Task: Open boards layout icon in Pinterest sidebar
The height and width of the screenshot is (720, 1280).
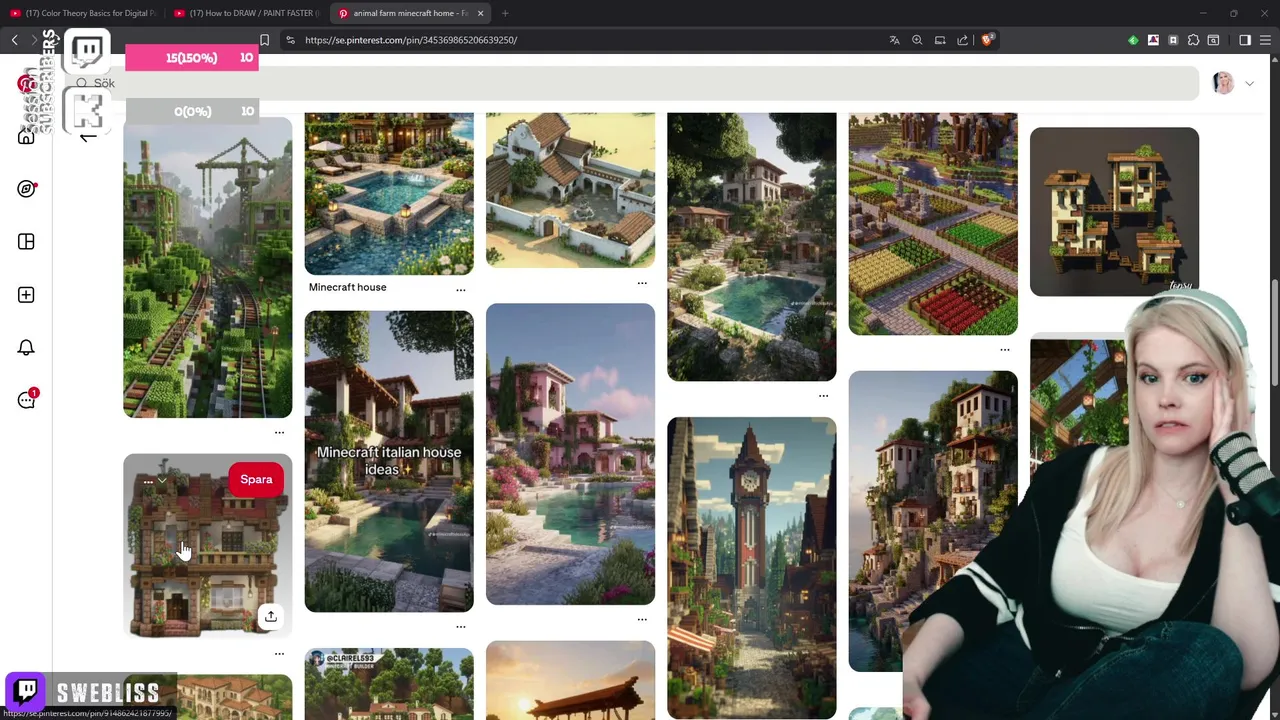Action: (x=26, y=241)
